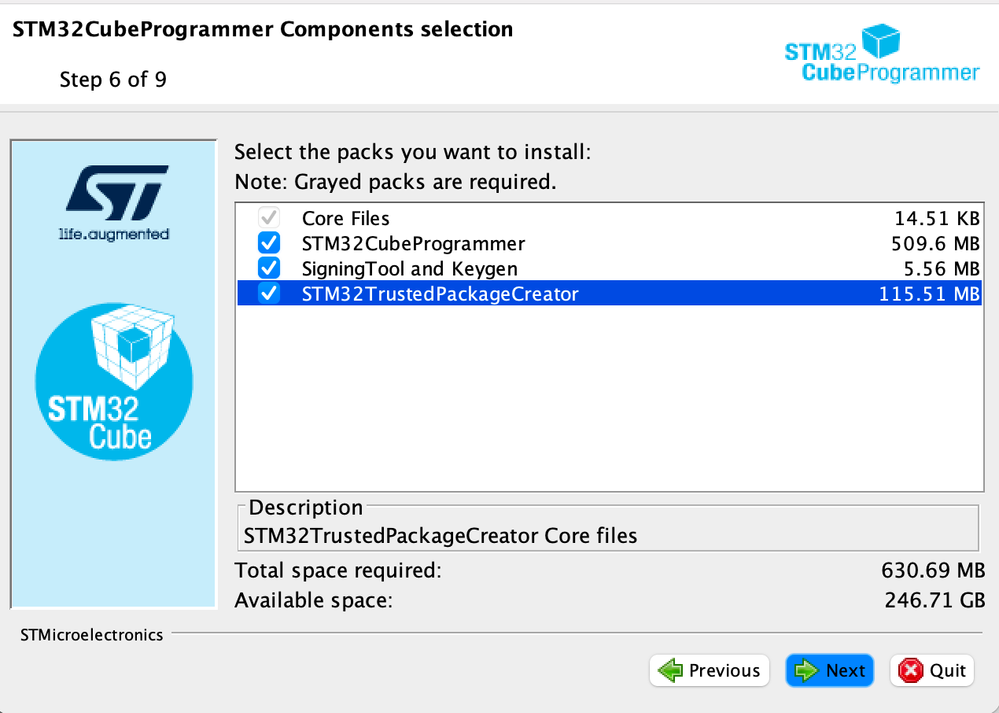This screenshot has height=713, width=999.
Task: Go back with the Previous button
Action: [709, 670]
